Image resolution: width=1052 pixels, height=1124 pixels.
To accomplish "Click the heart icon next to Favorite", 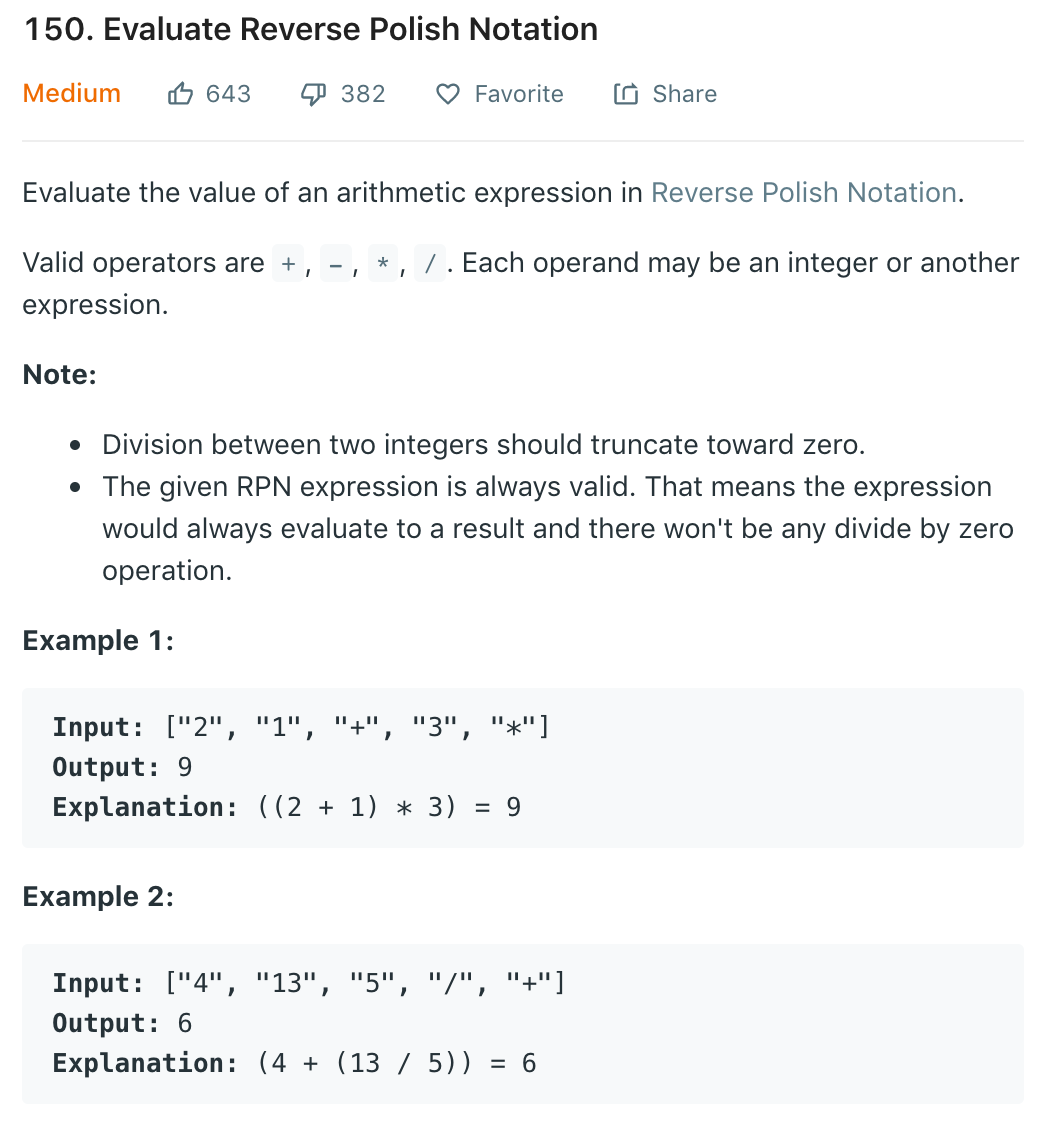I will coord(447,93).
